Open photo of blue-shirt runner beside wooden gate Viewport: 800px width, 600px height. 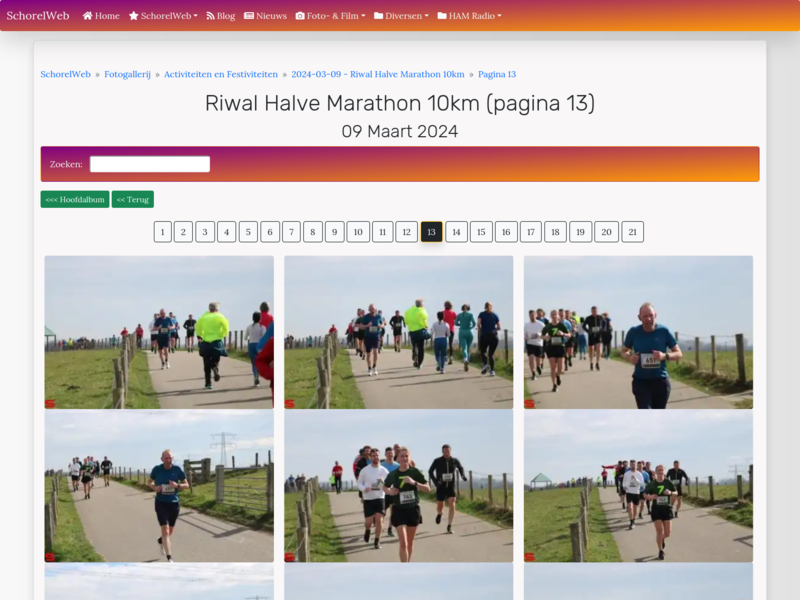[159, 486]
